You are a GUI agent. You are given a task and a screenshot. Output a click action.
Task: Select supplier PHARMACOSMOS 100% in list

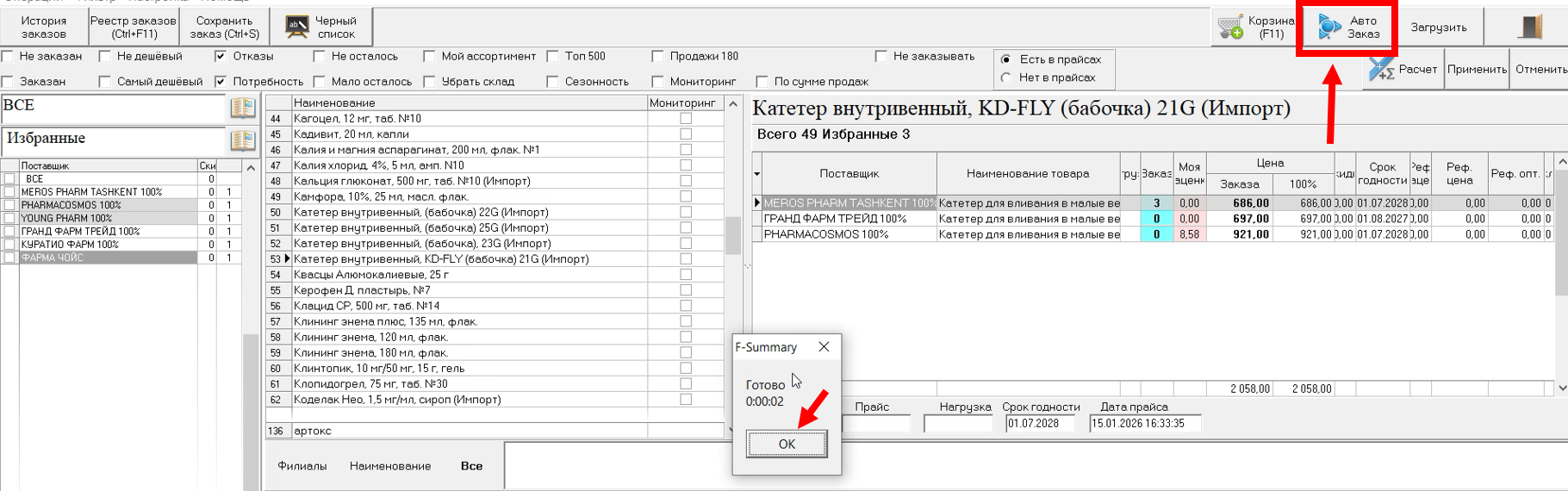[x=109, y=205]
